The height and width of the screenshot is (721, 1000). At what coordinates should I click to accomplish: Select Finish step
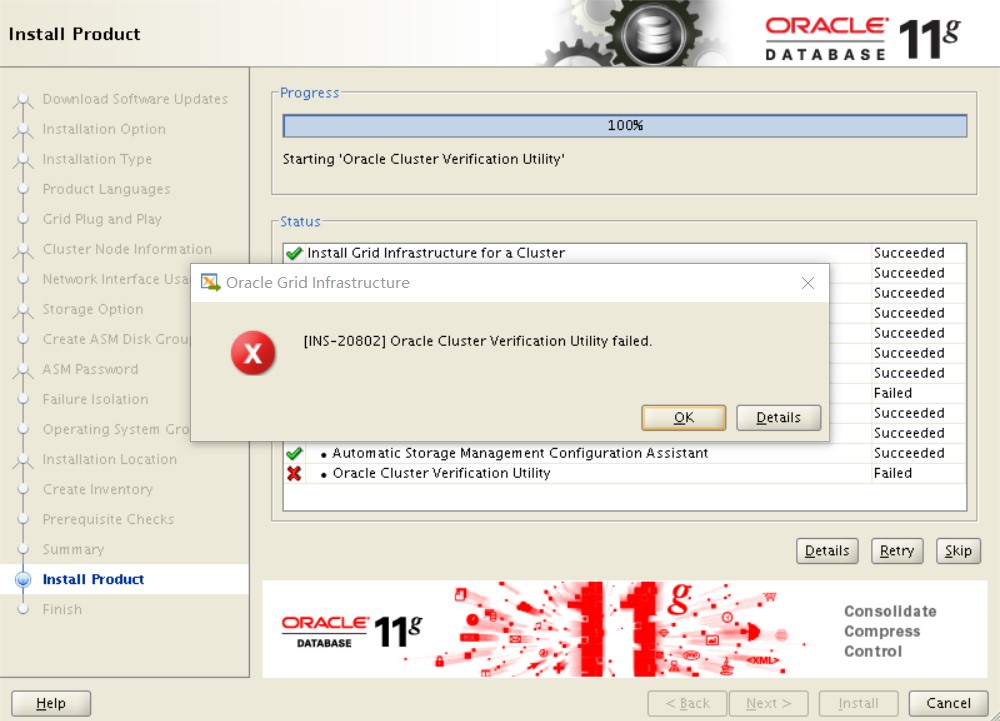click(x=62, y=609)
